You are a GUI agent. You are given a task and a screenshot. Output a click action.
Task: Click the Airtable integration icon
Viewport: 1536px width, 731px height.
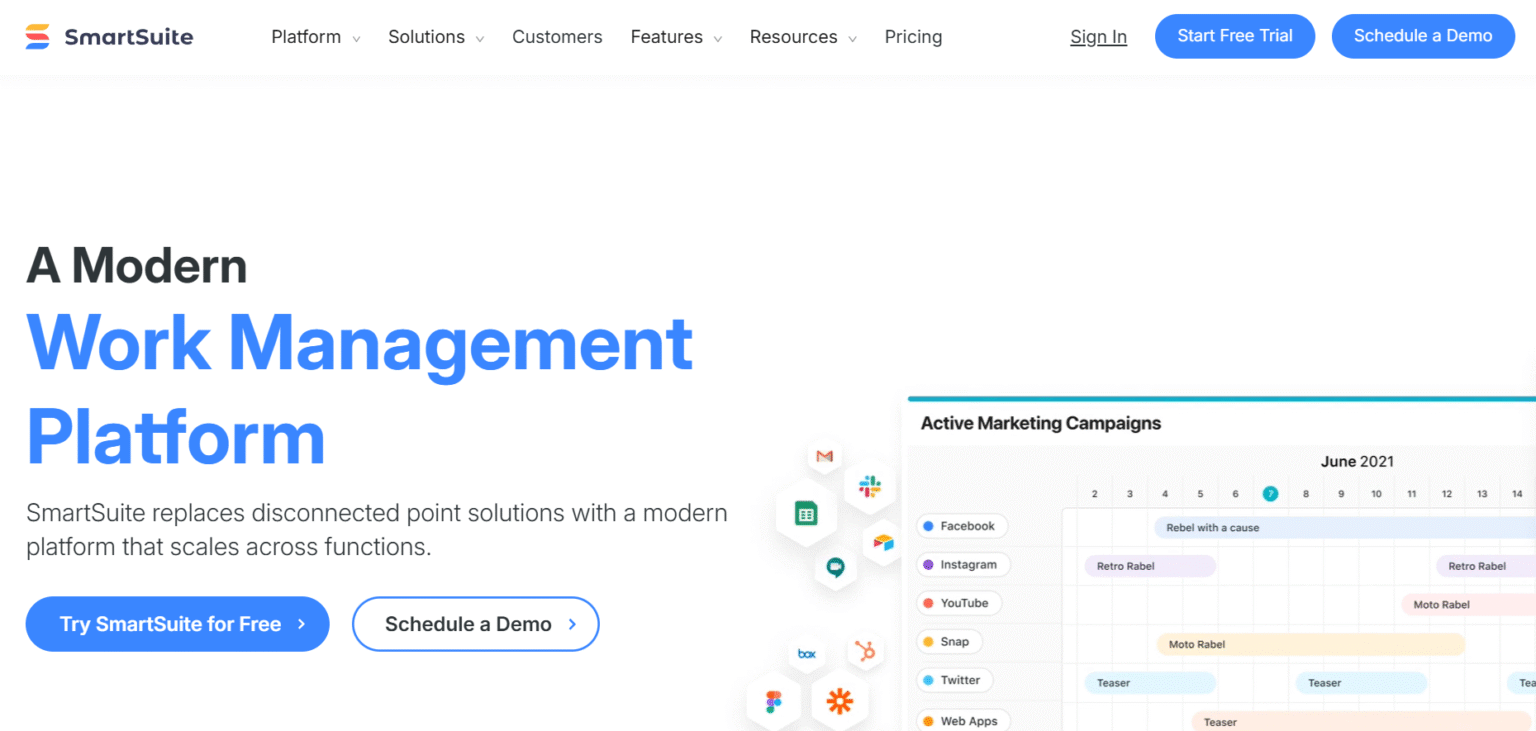point(883,542)
